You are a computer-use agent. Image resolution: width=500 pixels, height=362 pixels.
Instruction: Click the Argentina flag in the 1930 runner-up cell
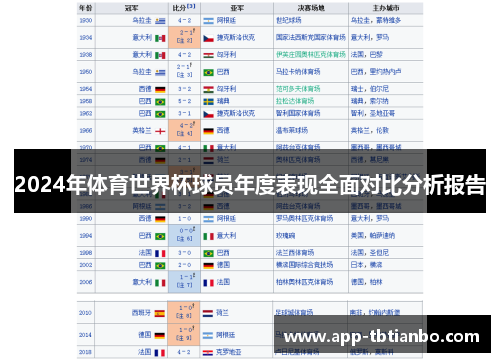(209, 21)
